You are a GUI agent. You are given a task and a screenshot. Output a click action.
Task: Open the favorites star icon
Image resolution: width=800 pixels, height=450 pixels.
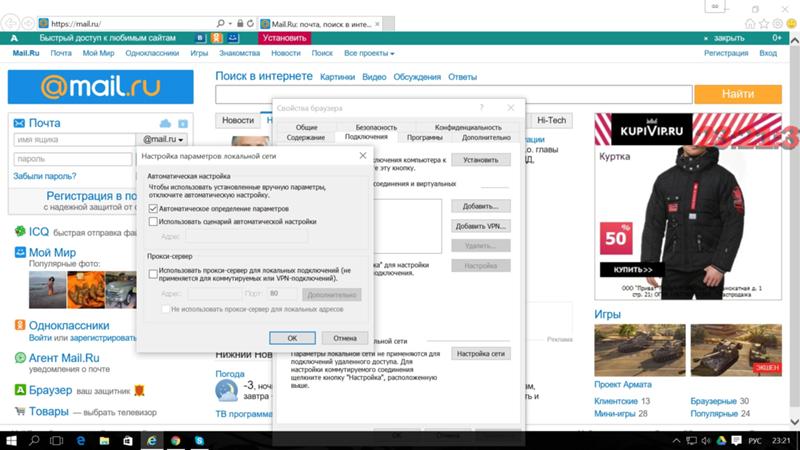(764, 23)
